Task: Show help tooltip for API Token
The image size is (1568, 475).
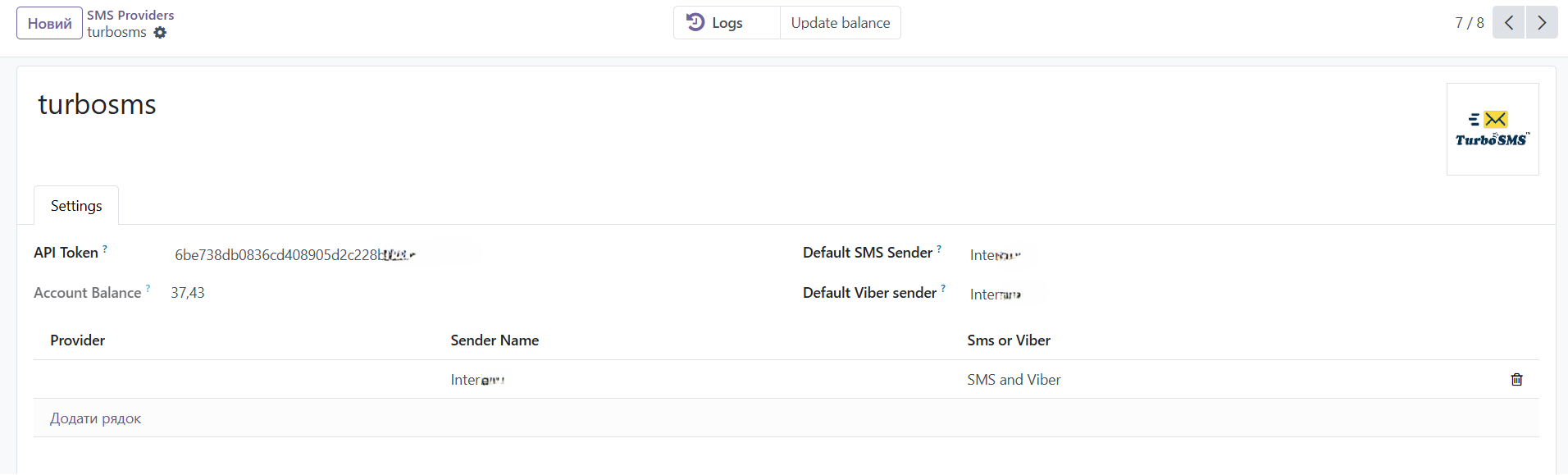Action: 105,249
